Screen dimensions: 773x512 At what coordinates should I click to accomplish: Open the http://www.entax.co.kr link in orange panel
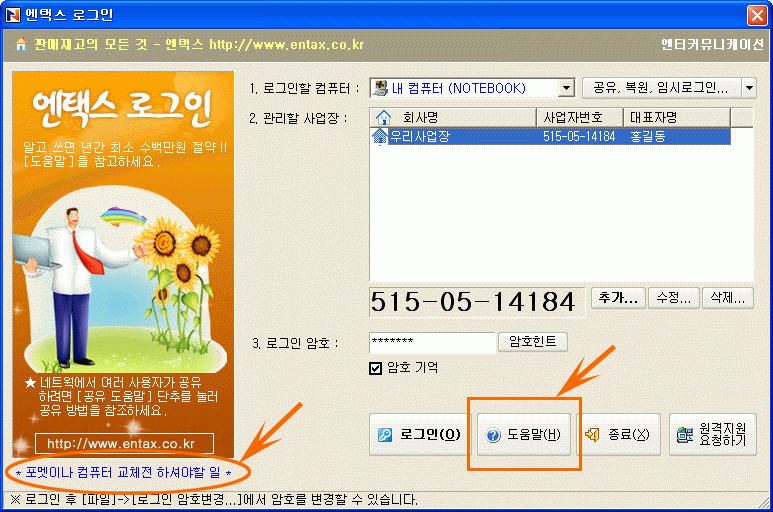[124, 444]
